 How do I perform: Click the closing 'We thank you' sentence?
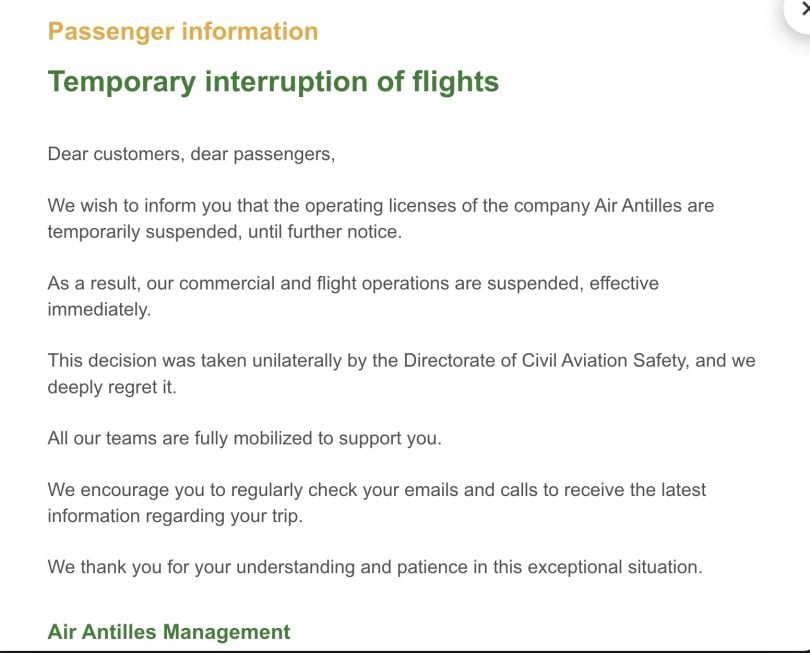point(375,567)
